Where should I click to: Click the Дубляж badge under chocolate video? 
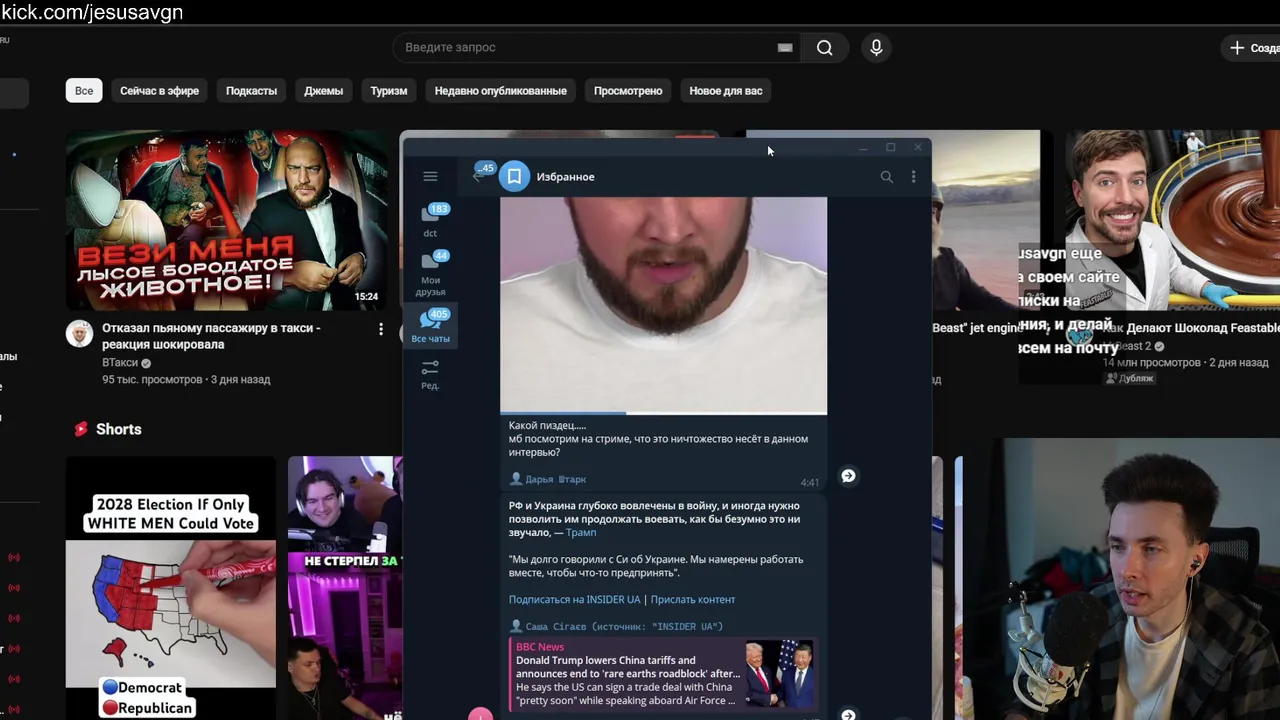coord(1129,378)
